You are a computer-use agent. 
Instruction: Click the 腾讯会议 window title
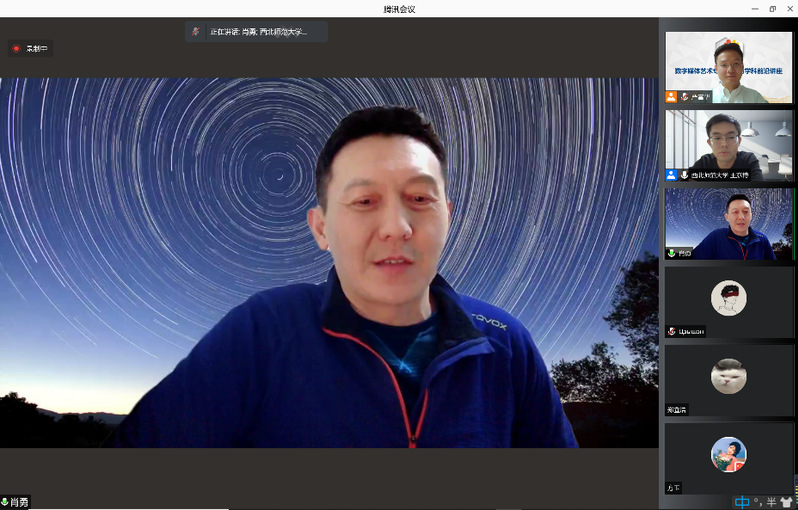(399, 9)
